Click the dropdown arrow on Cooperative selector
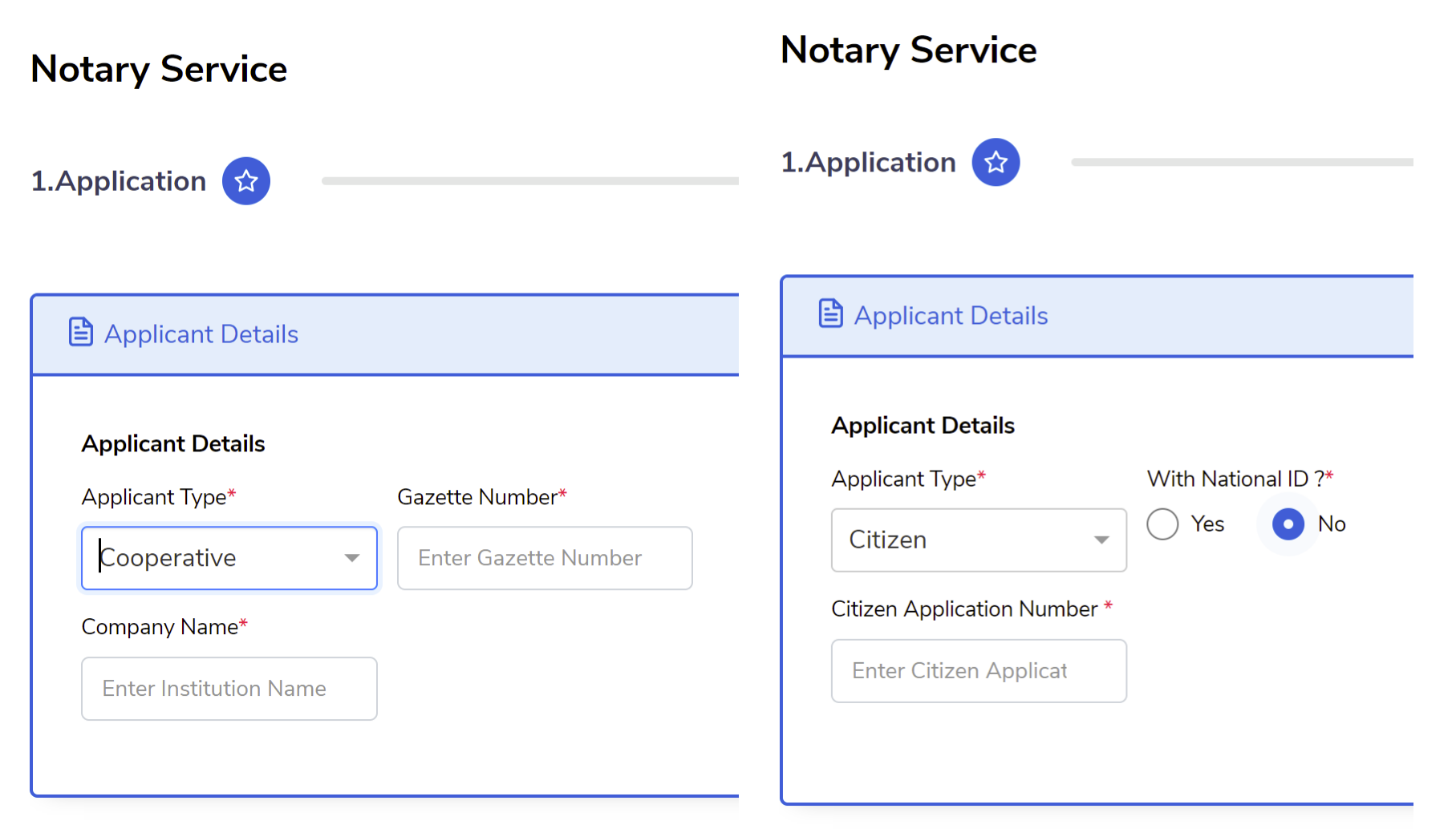 coord(353,558)
